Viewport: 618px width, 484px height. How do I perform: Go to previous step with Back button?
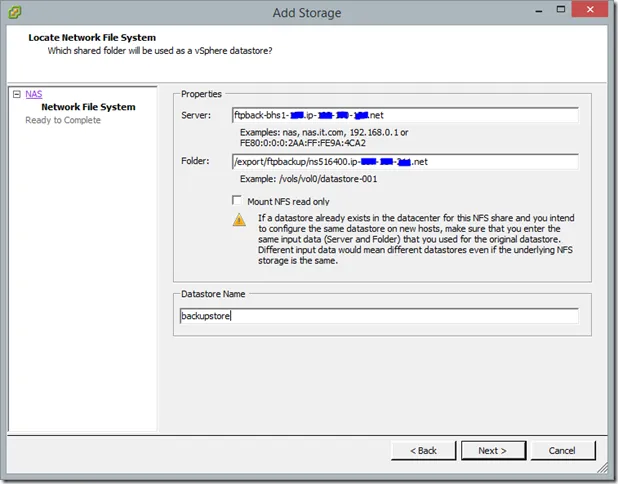click(423, 450)
